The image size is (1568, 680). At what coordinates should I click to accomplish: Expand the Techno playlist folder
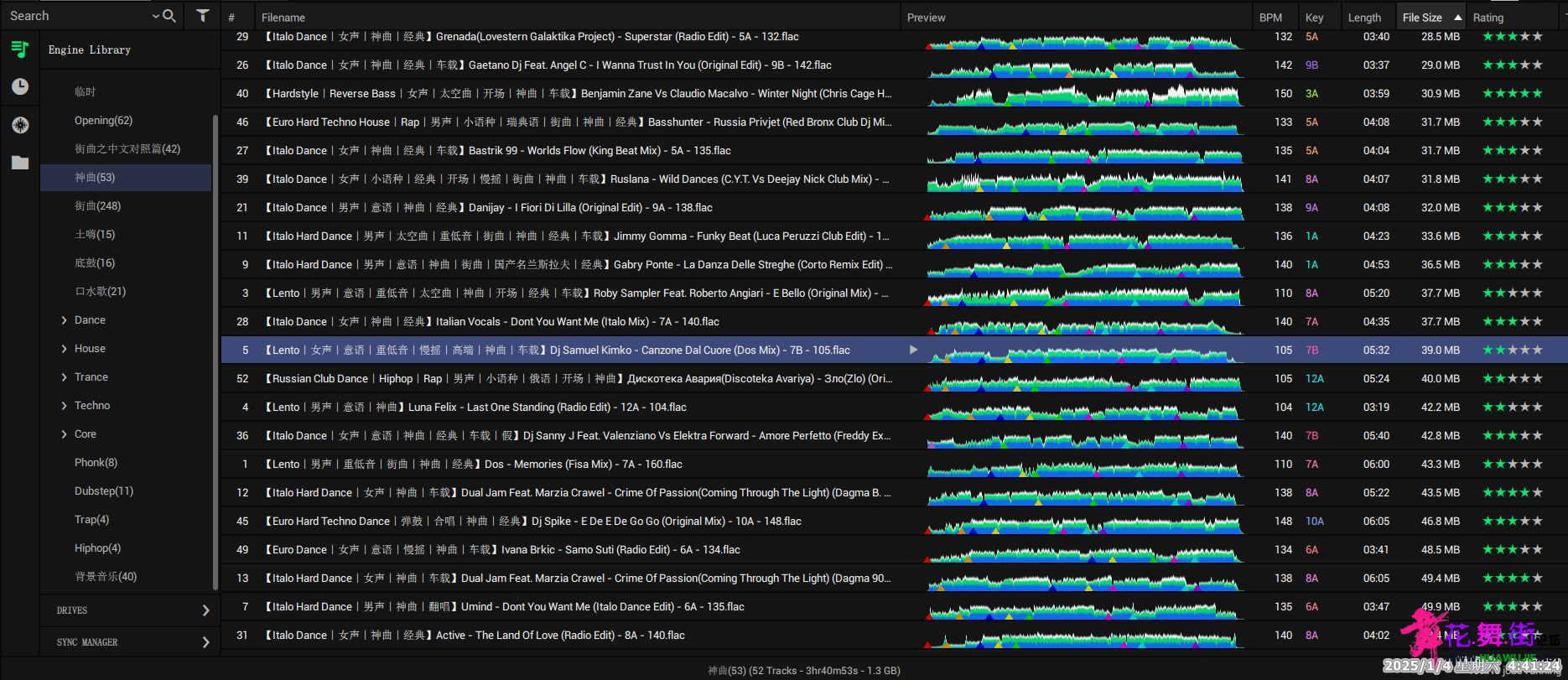65,406
